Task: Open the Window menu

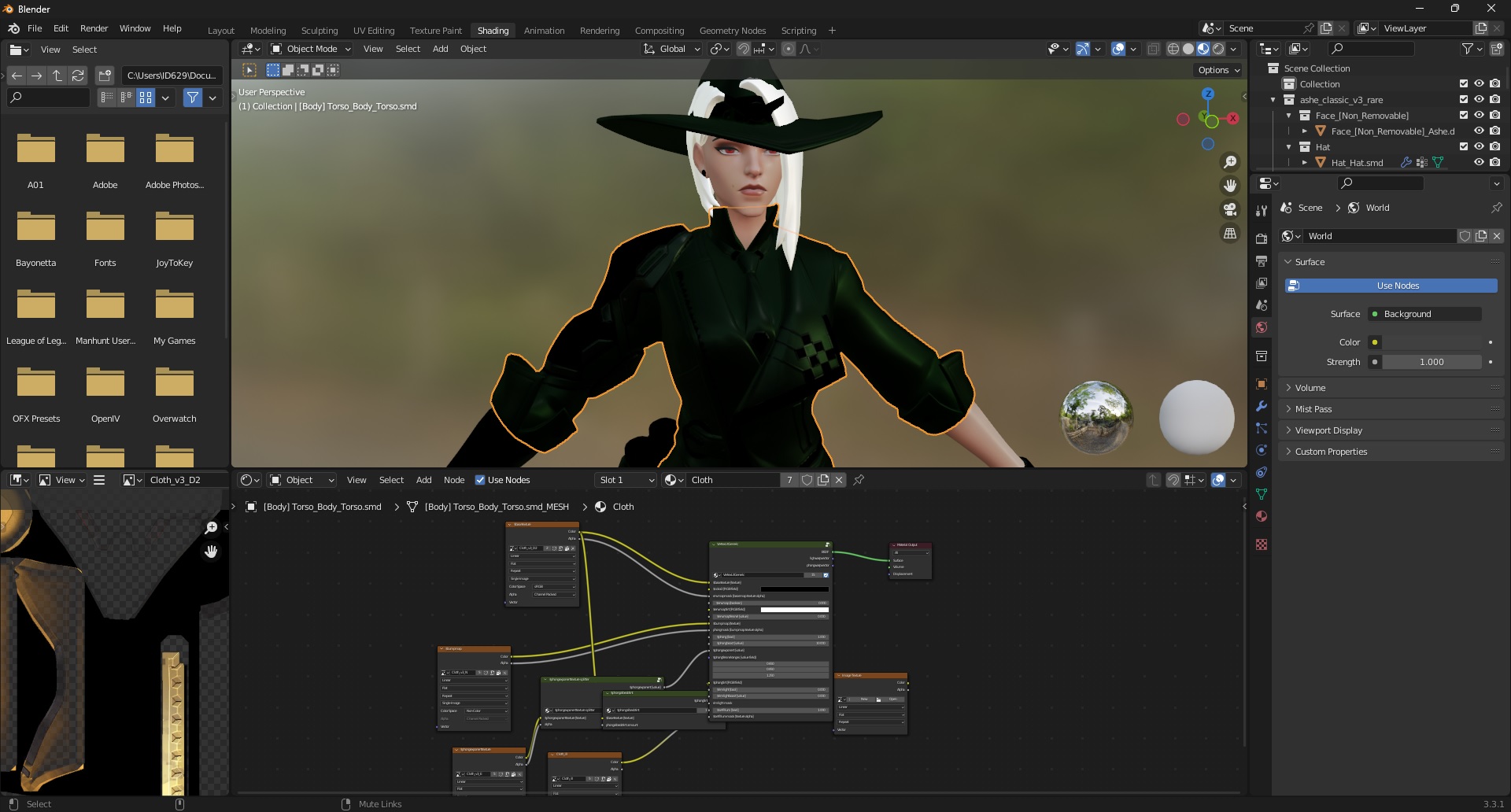Action: click(135, 28)
